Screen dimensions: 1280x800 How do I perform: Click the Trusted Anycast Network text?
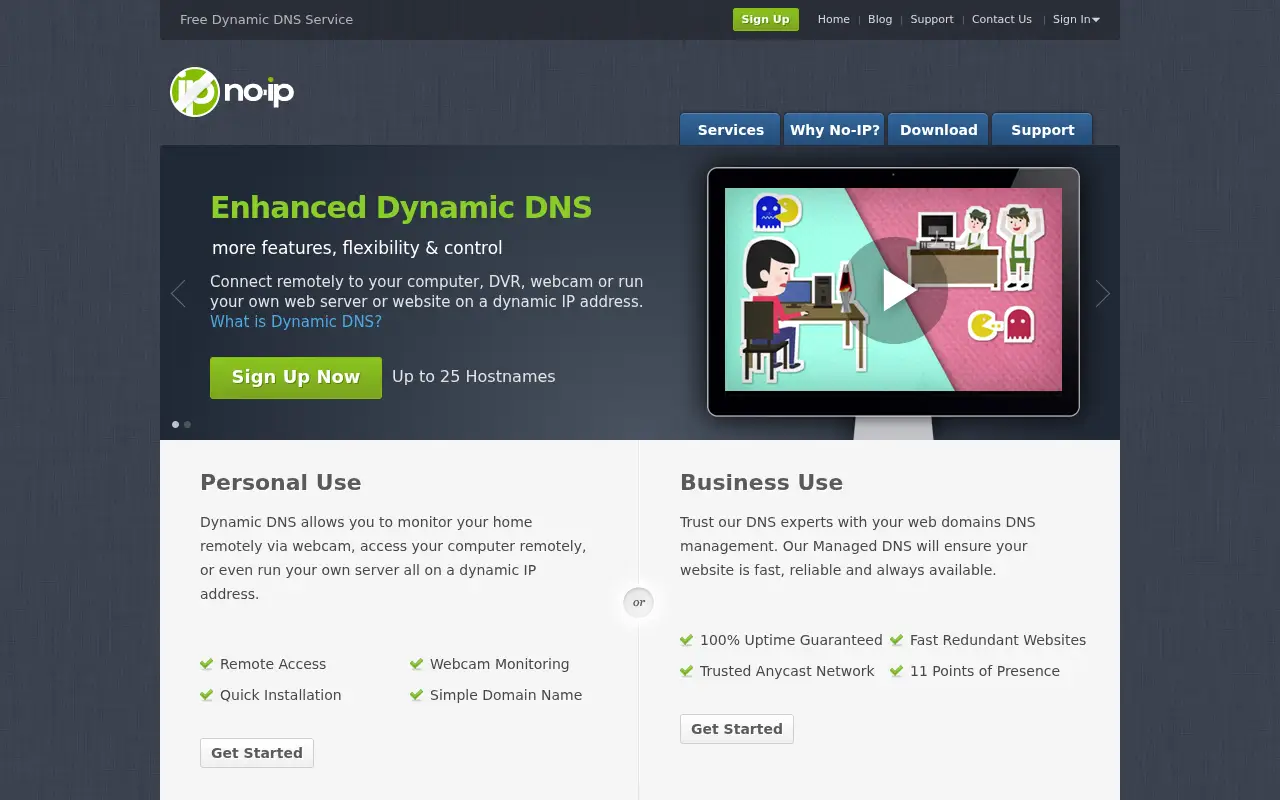pyautogui.click(x=787, y=671)
